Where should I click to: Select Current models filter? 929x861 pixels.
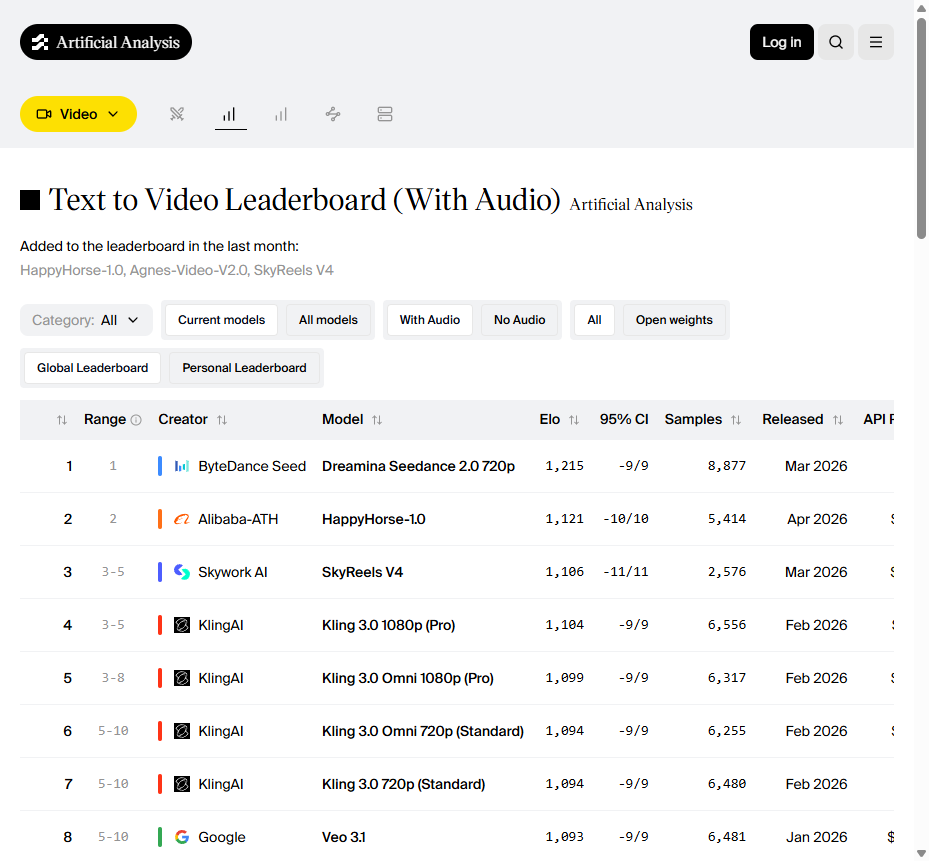(222, 320)
